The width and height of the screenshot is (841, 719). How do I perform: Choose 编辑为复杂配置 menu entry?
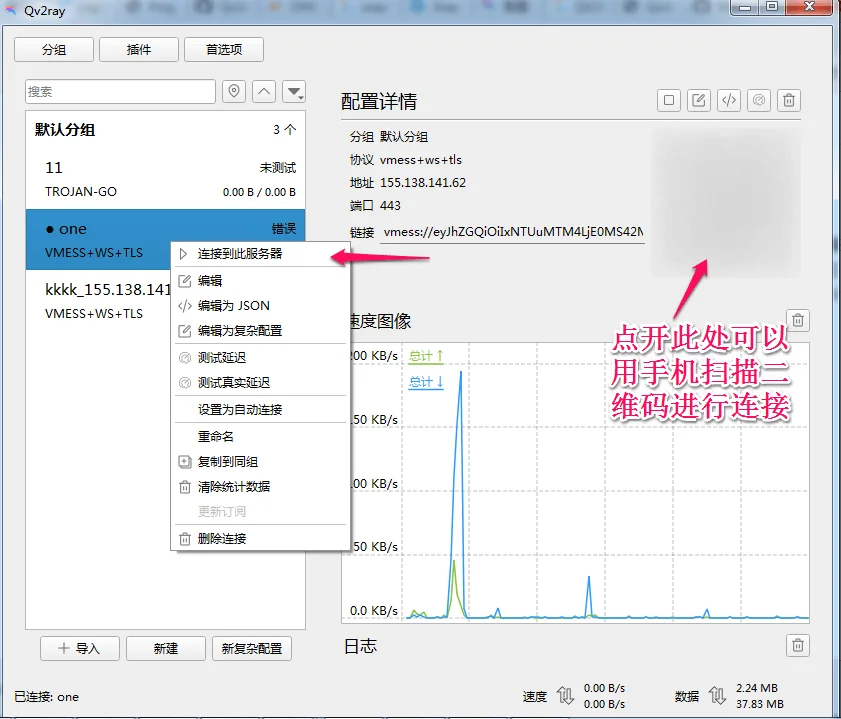coord(260,331)
